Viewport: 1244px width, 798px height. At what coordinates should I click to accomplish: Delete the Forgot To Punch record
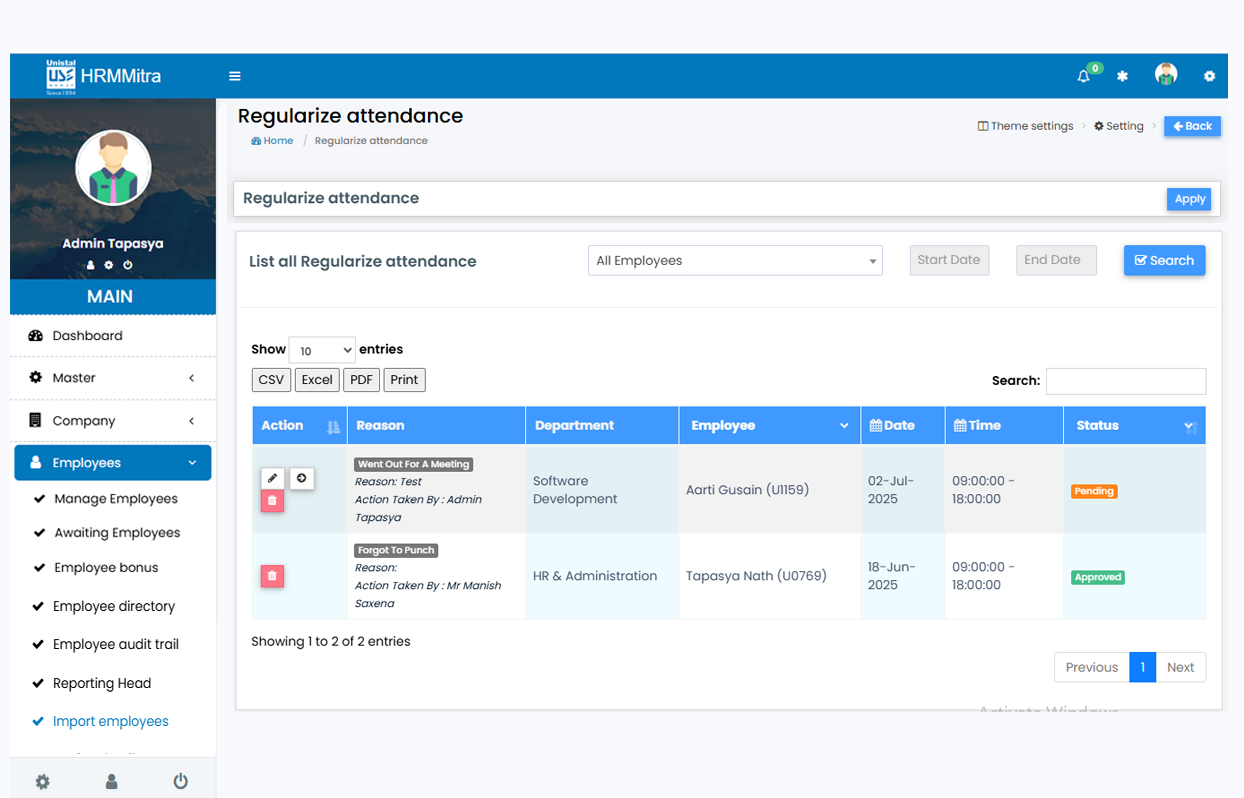273,576
